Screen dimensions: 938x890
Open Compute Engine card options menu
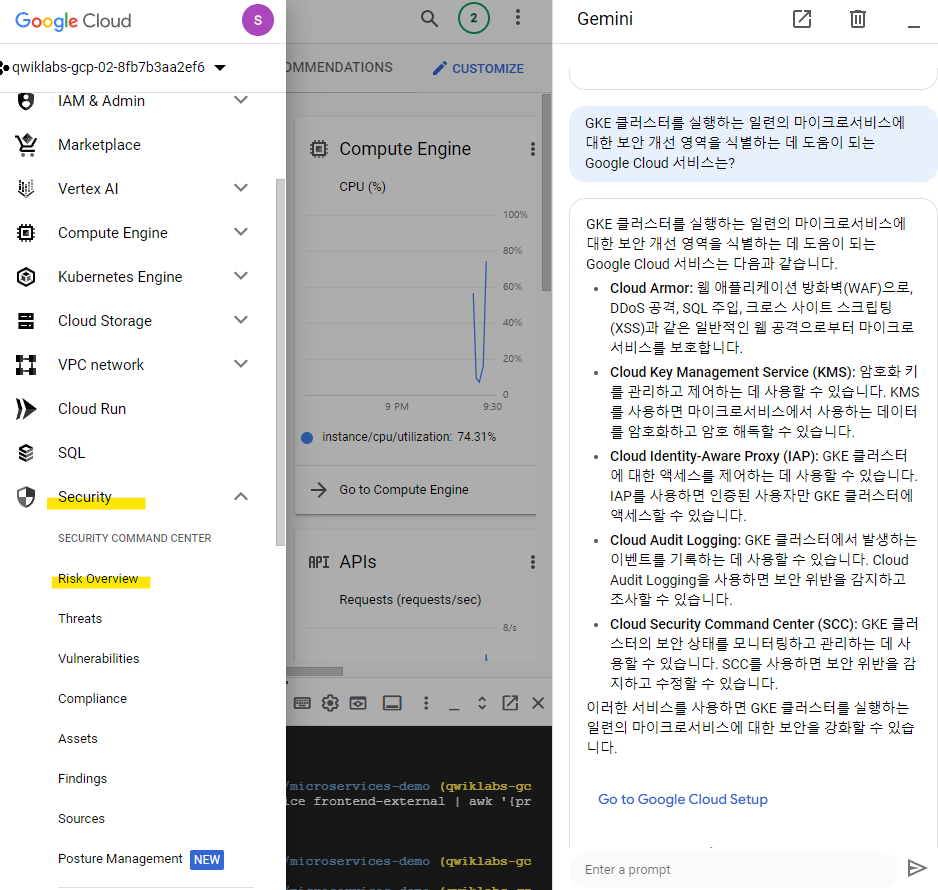pyautogui.click(x=532, y=149)
